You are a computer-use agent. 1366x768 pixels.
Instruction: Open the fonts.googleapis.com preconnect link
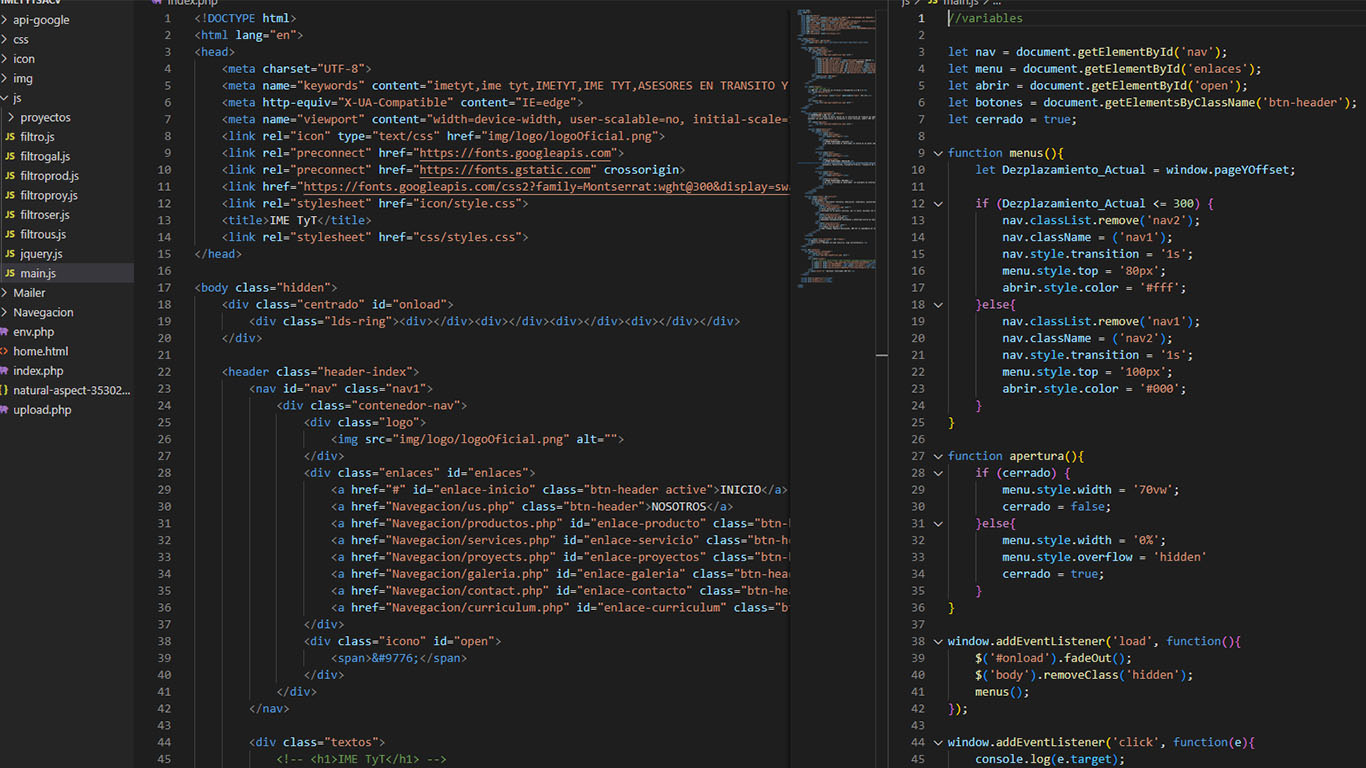click(515, 153)
